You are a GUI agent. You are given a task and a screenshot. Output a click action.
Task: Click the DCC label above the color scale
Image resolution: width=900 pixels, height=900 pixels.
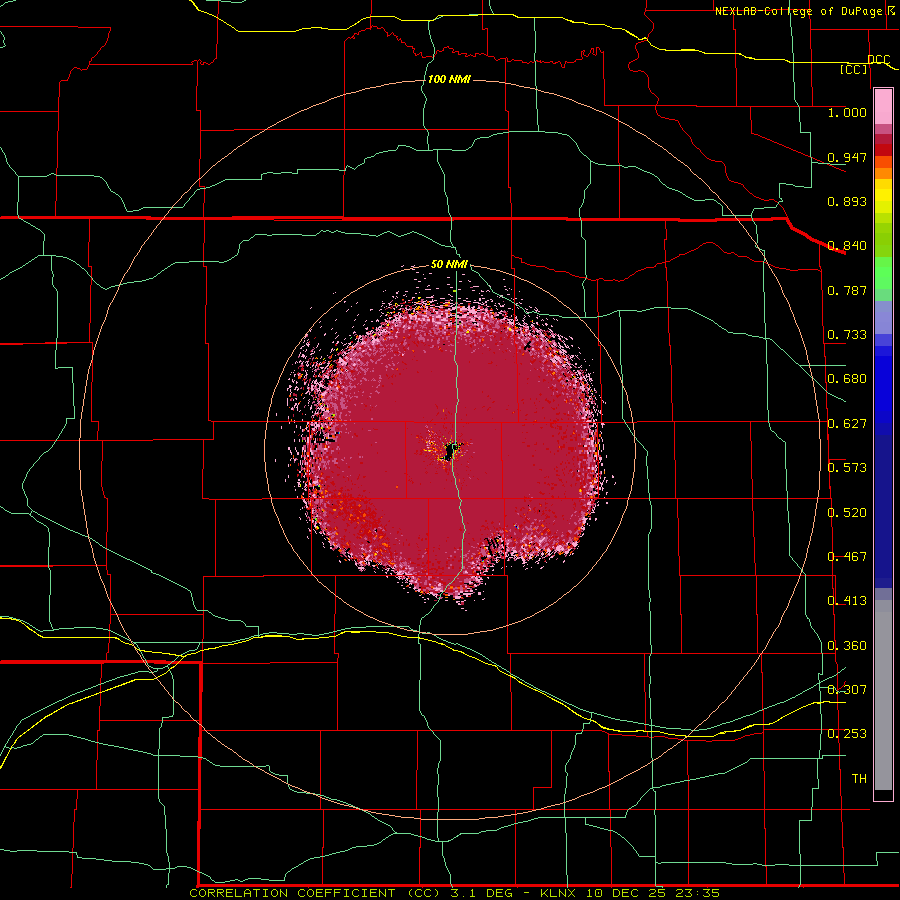[878, 59]
